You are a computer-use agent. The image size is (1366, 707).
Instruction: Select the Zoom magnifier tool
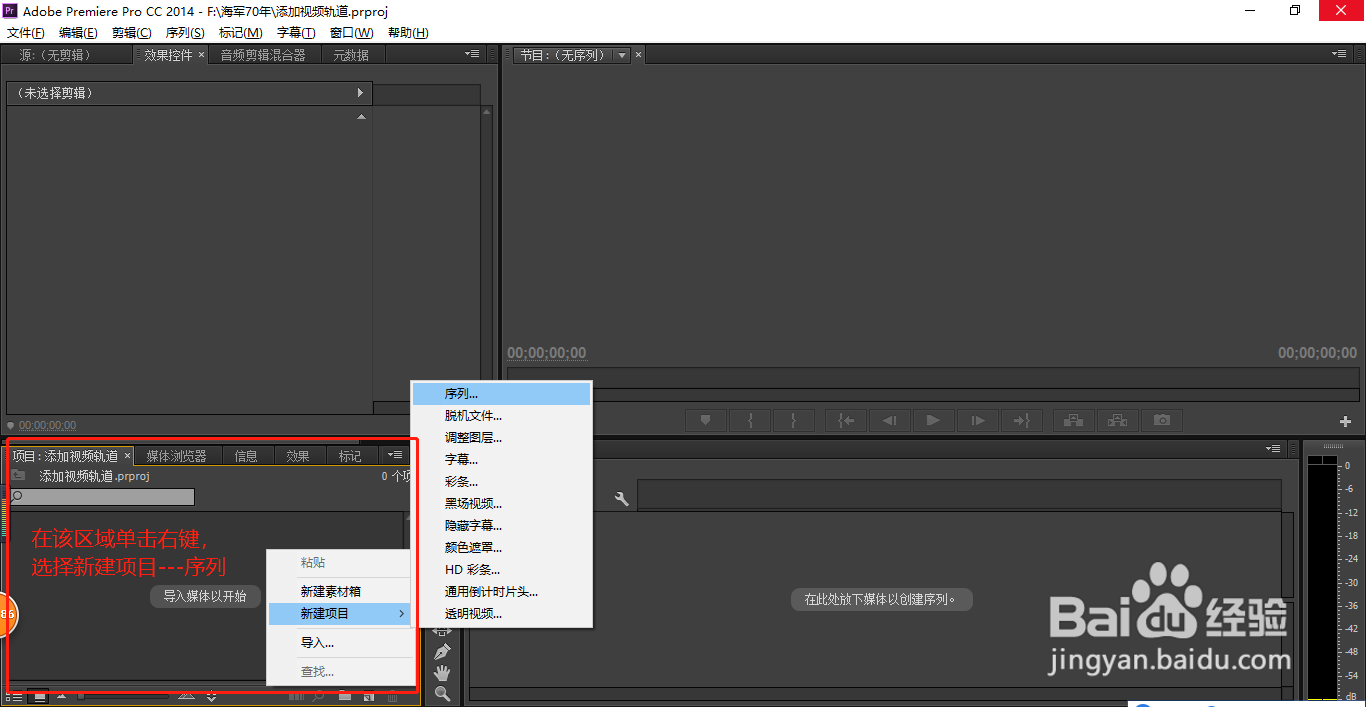coord(442,694)
